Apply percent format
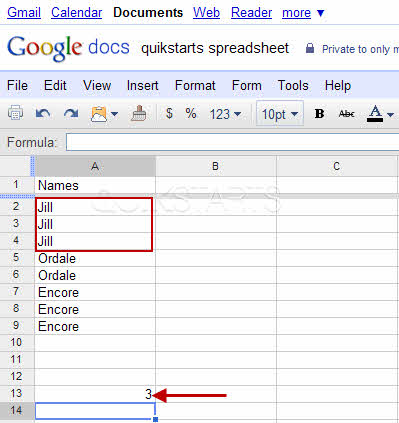The width and height of the screenshot is (399, 423). tap(191, 114)
